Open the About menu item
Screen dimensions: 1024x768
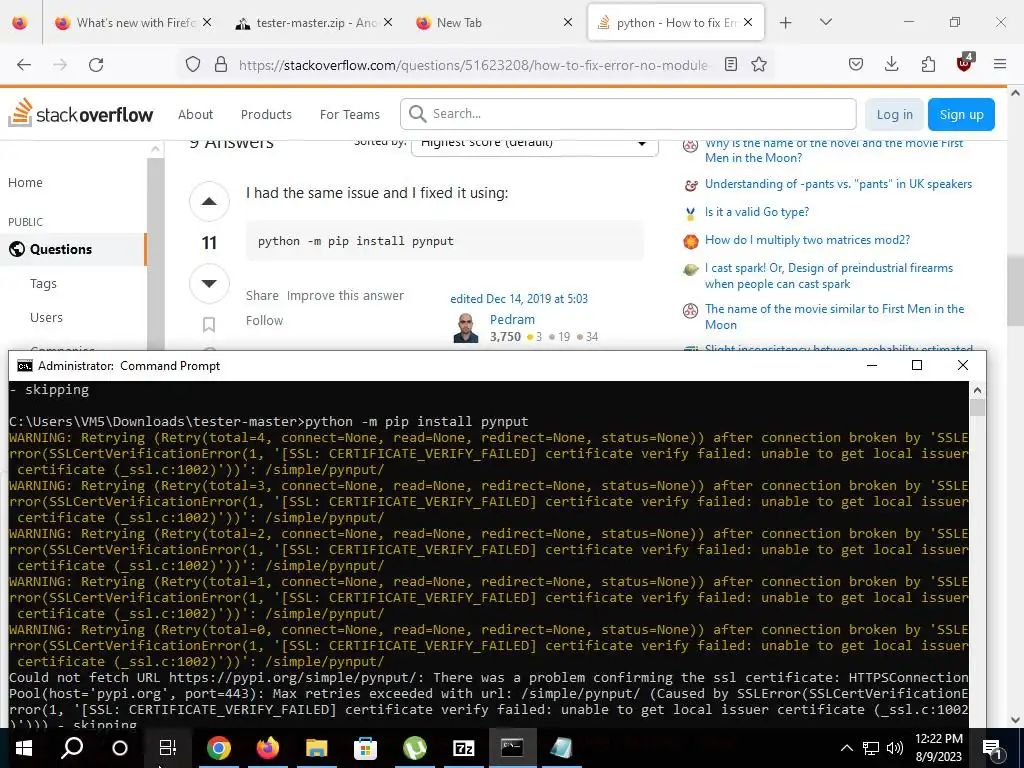click(195, 114)
